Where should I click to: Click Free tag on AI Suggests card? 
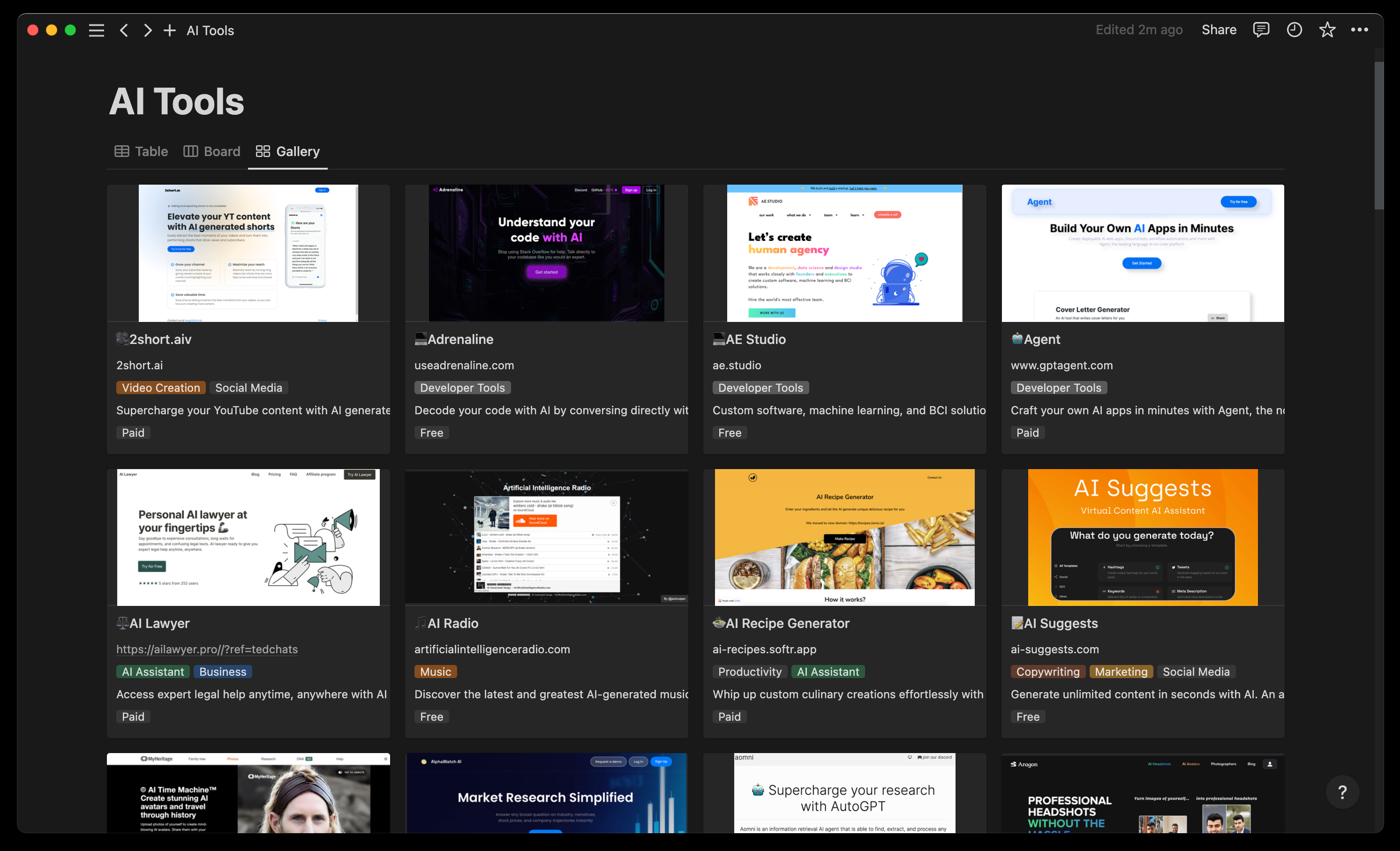coord(1028,717)
